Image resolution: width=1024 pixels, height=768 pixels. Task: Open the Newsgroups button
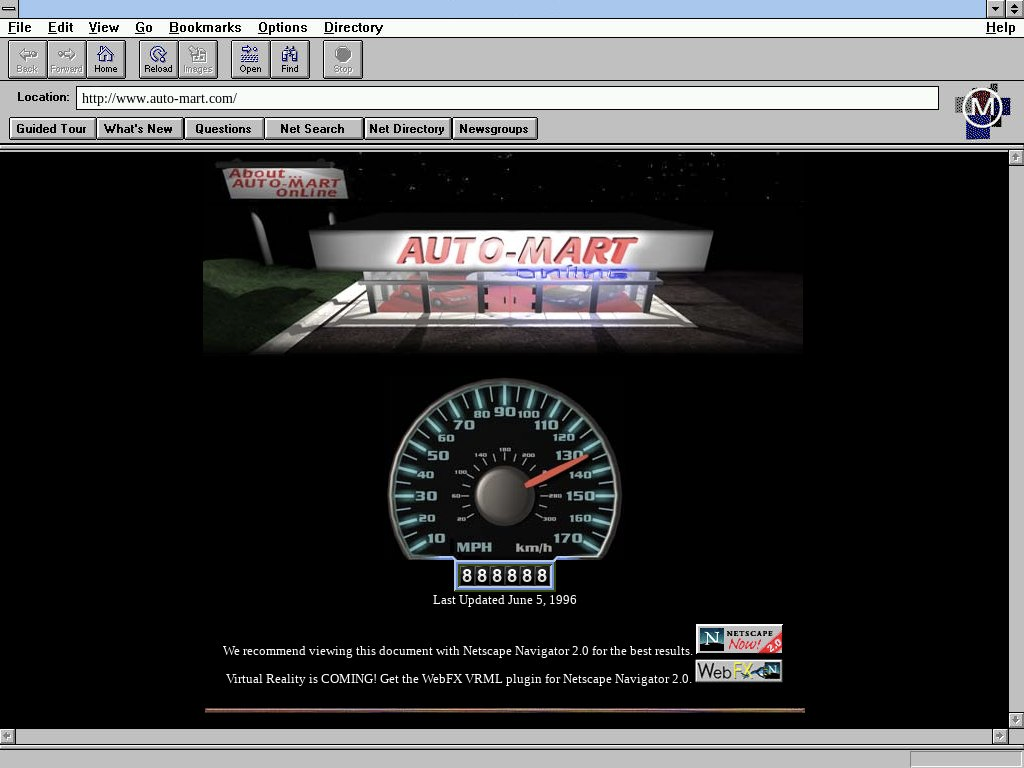coord(494,129)
